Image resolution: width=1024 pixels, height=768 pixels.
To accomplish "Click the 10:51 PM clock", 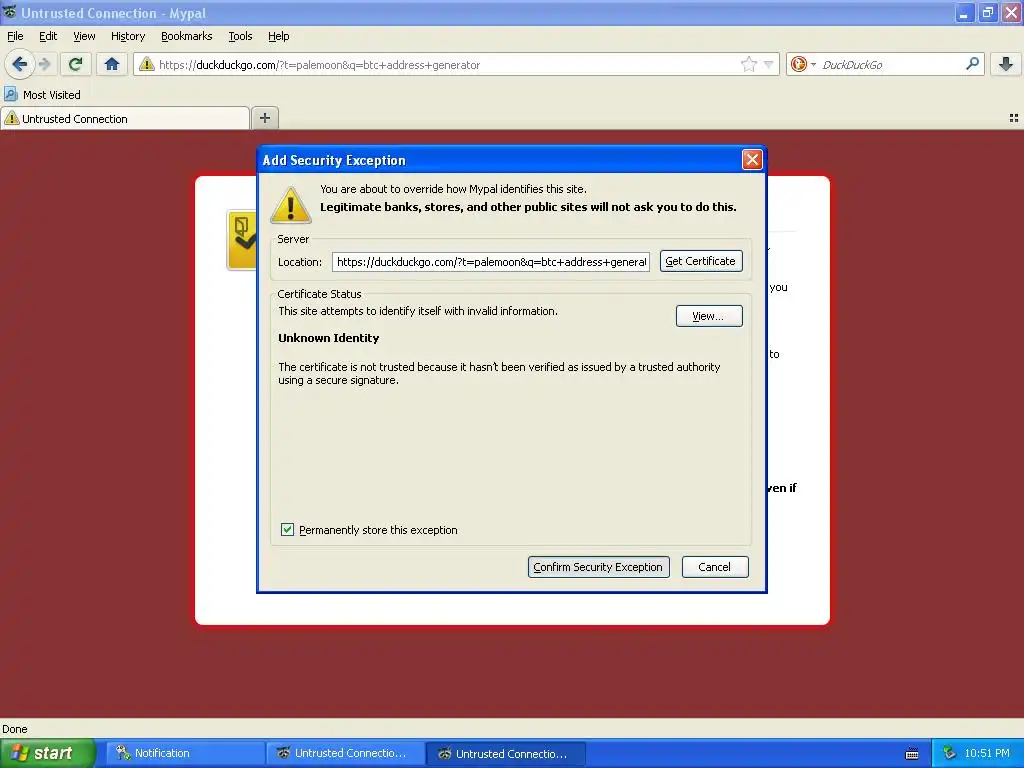I will point(987,754).
